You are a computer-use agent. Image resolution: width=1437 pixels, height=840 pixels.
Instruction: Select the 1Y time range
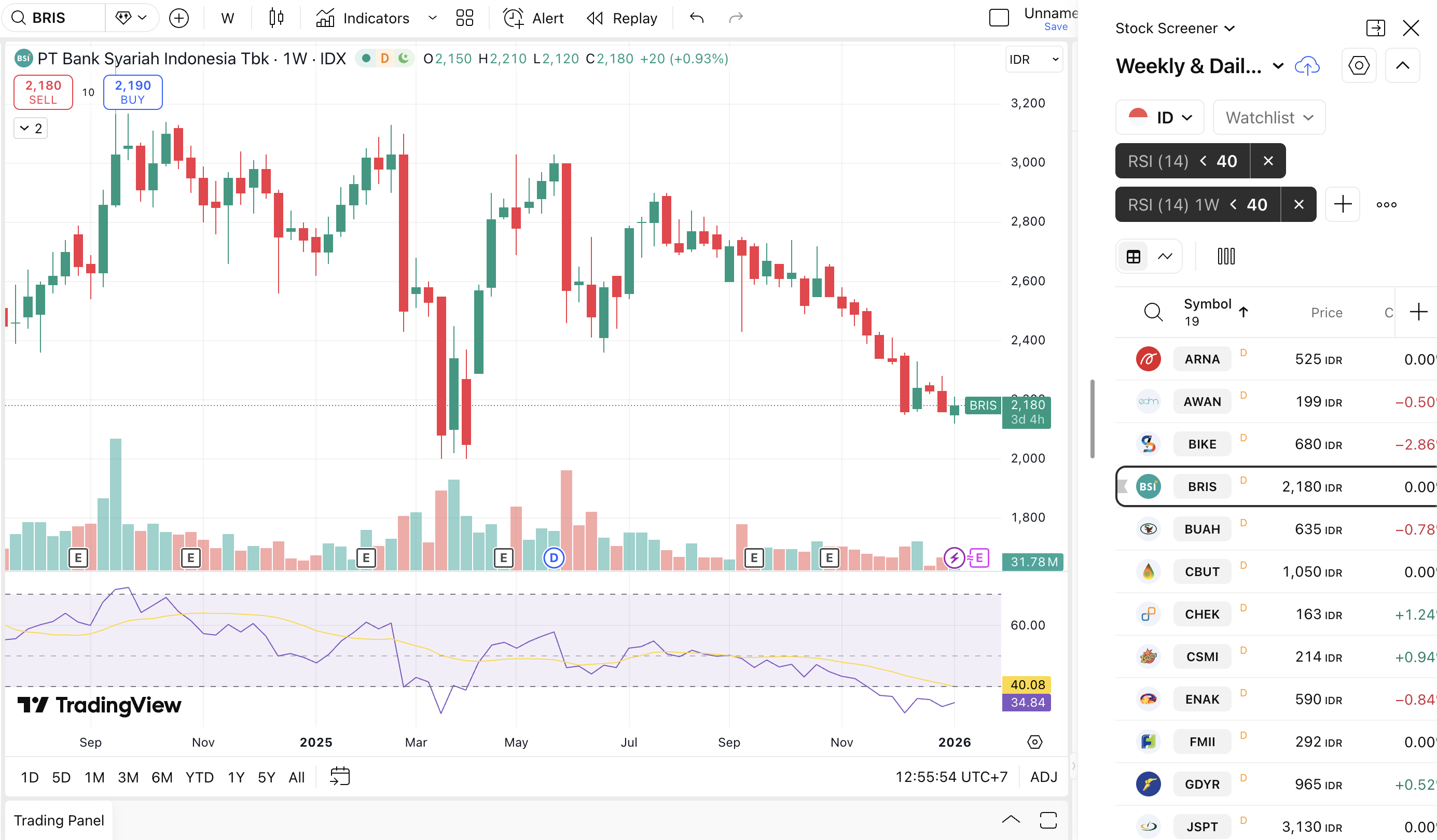[x=236, y=777]
